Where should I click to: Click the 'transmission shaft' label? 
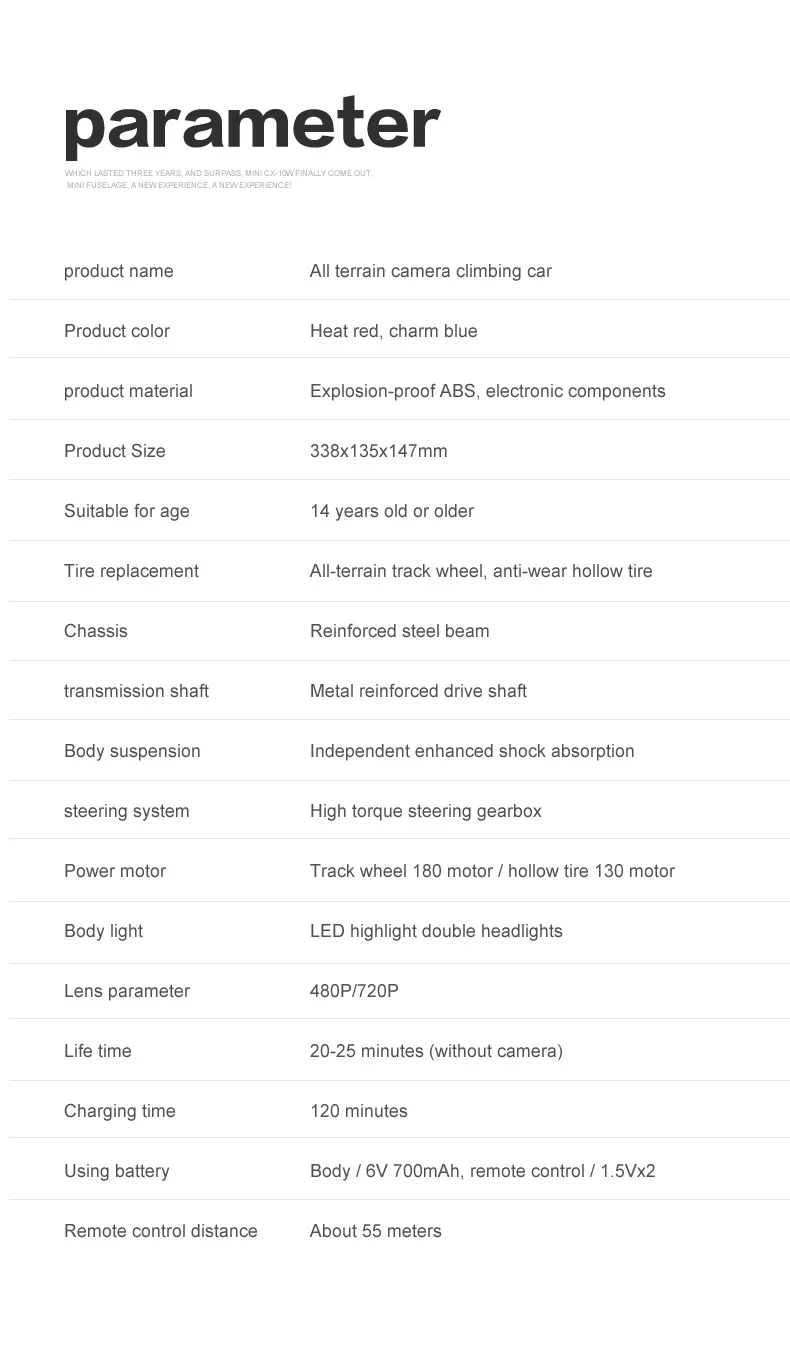click(x=136, y=691)
